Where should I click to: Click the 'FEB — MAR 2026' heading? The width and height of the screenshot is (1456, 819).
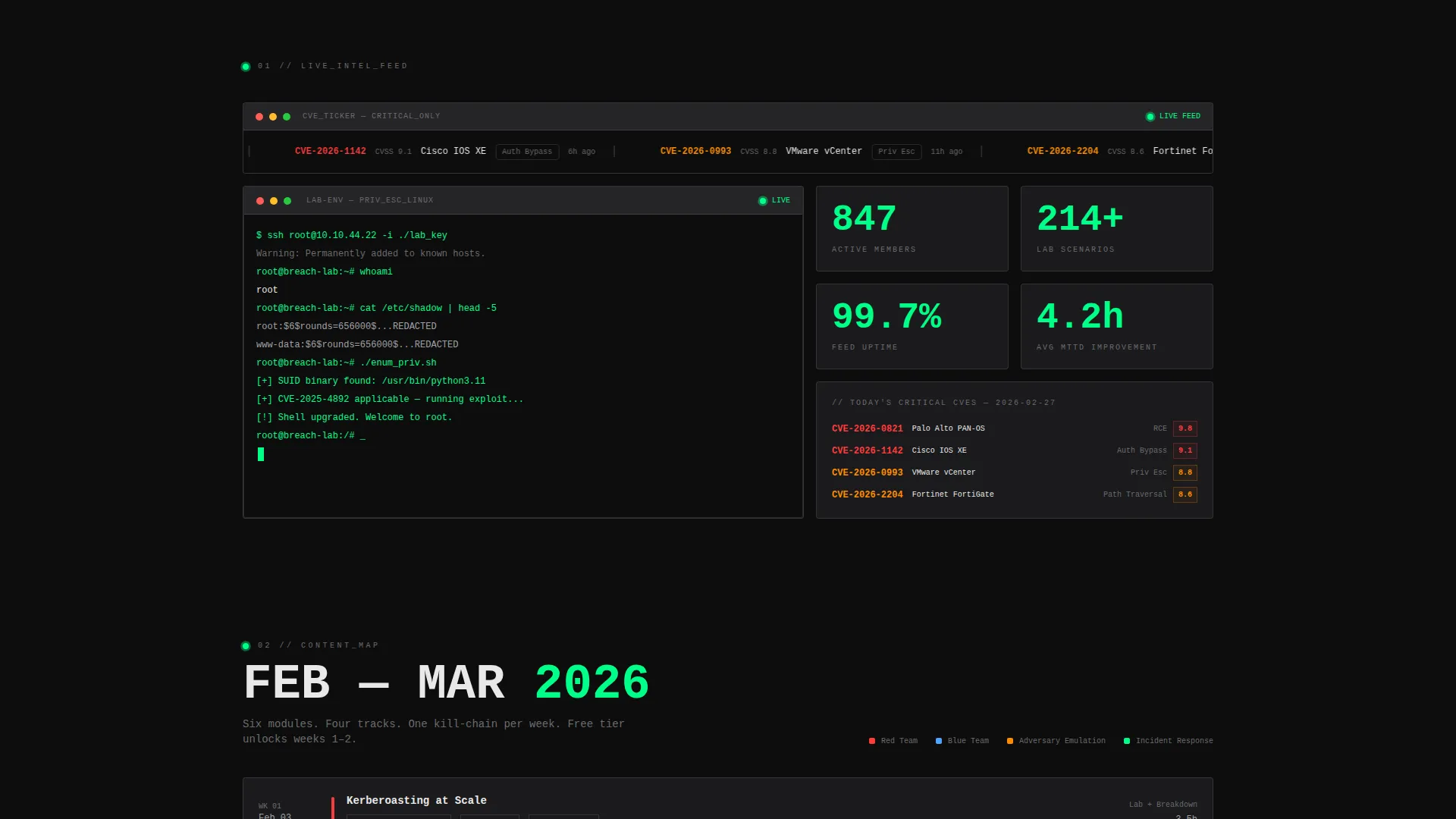click(446, 682)
